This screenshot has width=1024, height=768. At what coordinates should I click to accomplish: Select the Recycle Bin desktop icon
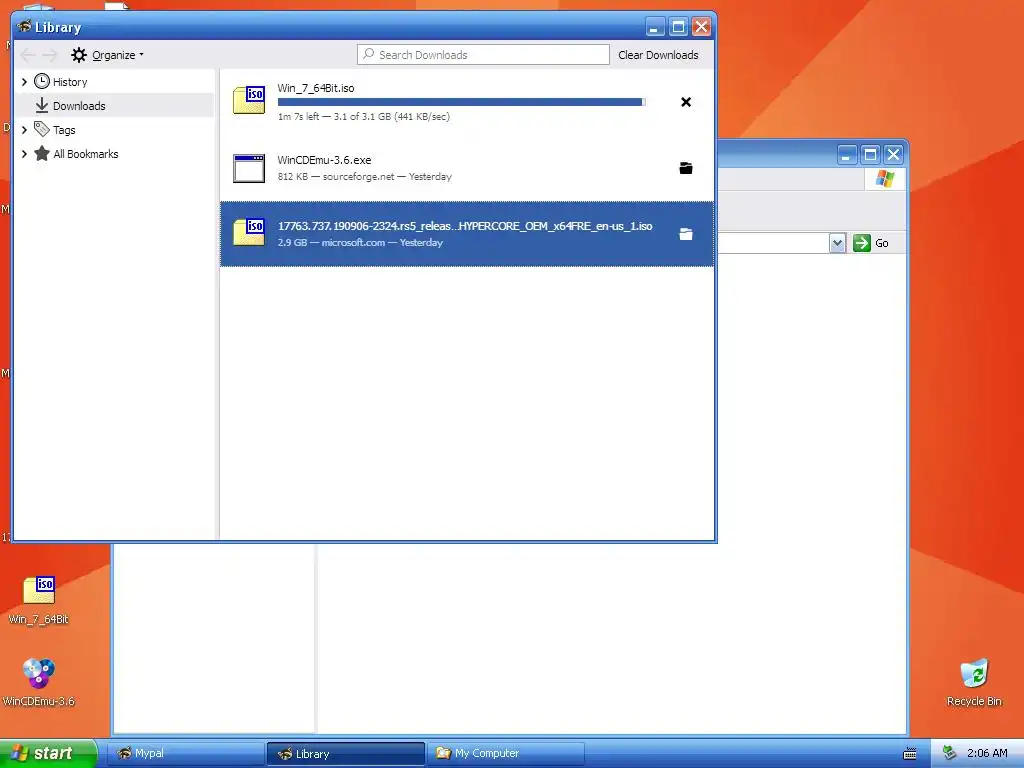click(x=974, y=682)
